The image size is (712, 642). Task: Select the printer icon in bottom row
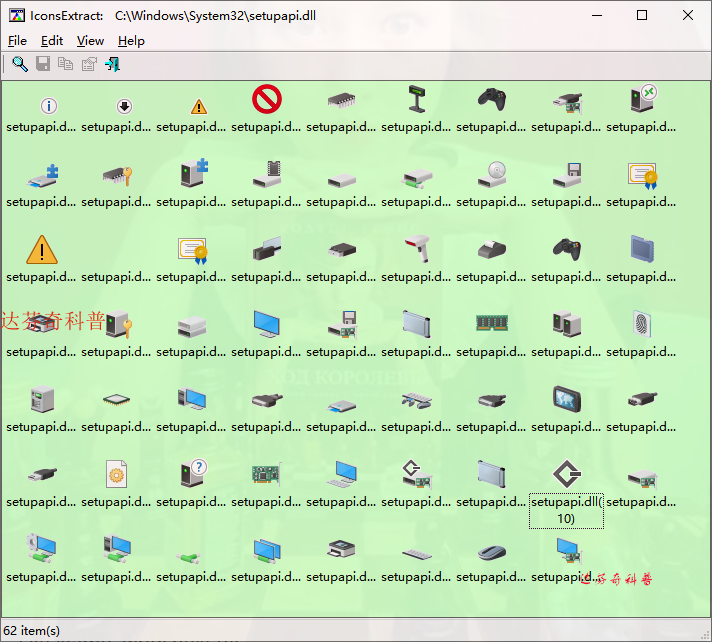341,548
